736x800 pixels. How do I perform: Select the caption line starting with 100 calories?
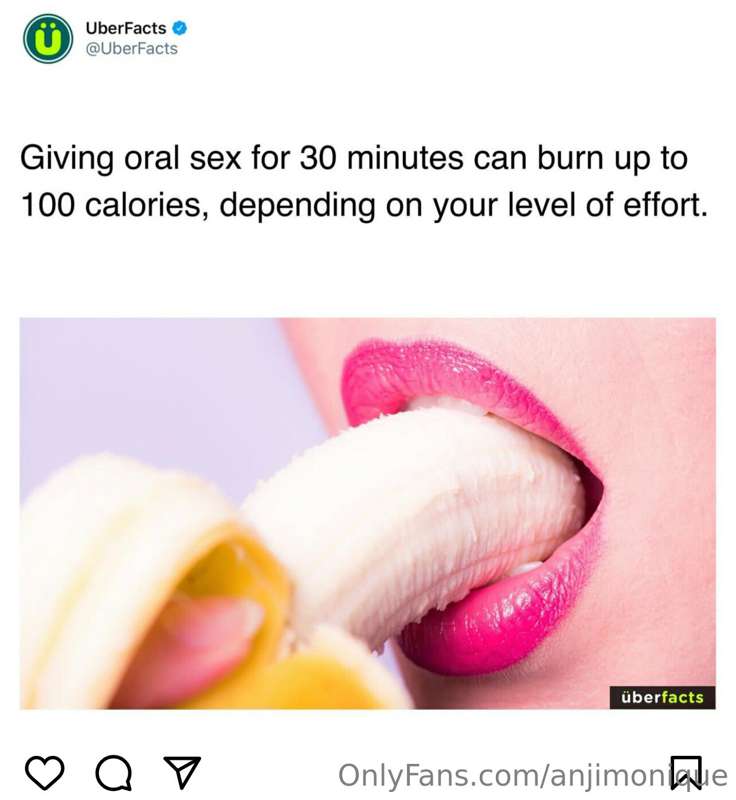tap(364, 205)
